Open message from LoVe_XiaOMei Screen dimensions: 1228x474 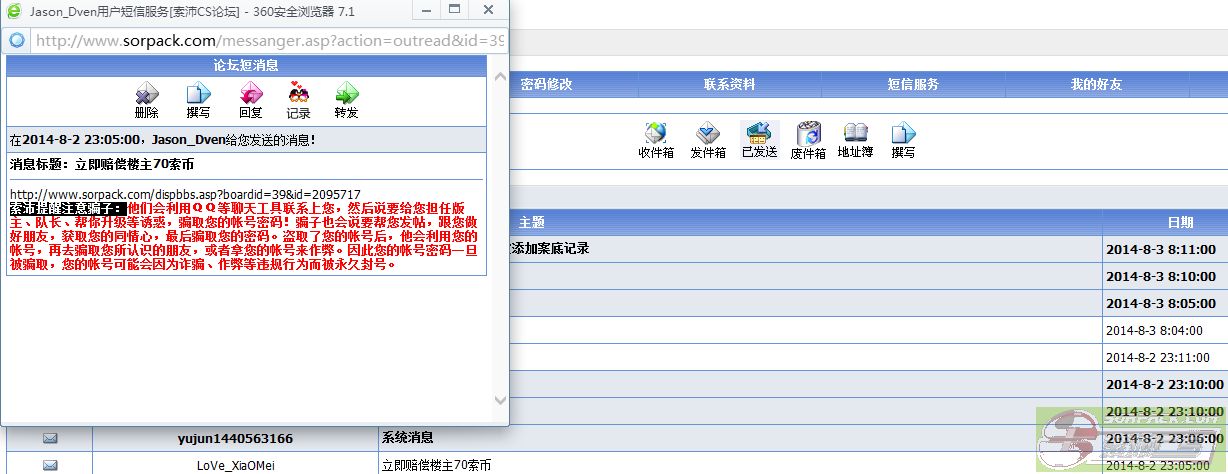pyautogui.click(x=235, y=465)
